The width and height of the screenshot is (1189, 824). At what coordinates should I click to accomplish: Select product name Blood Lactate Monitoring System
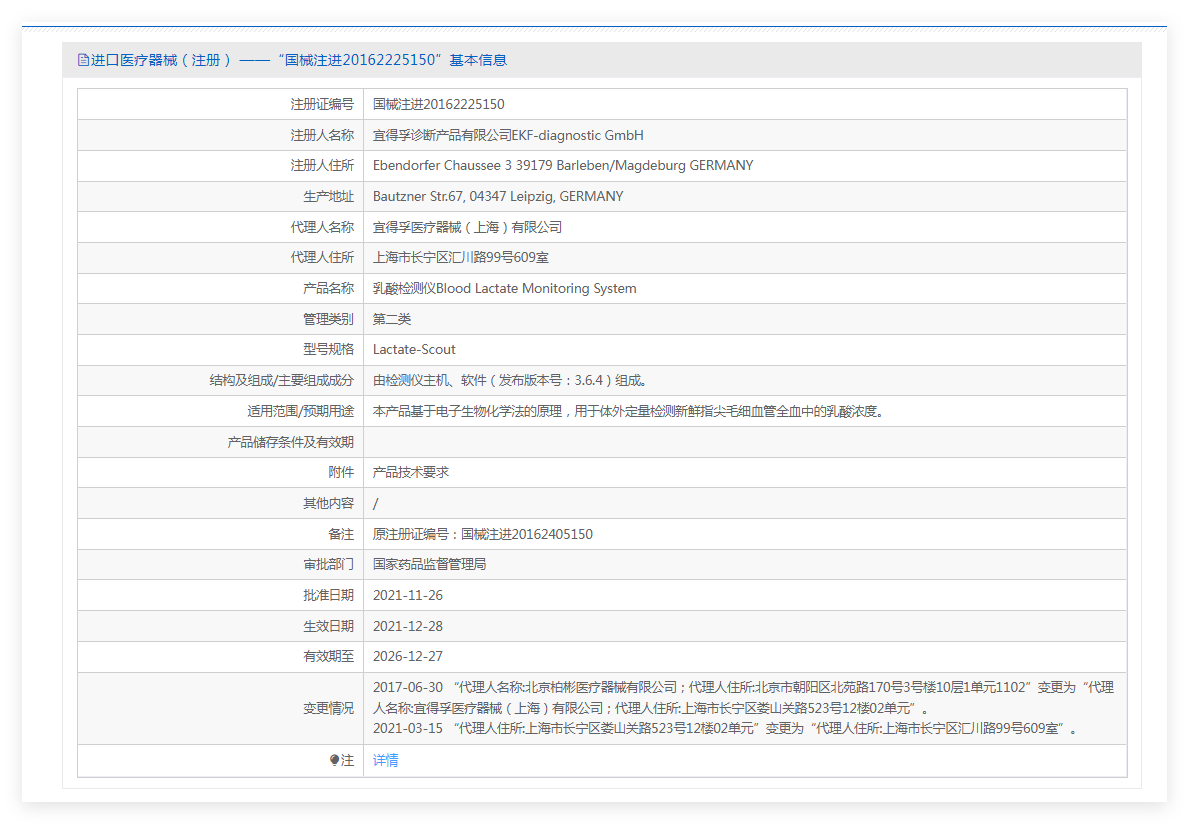coord(504,289)
